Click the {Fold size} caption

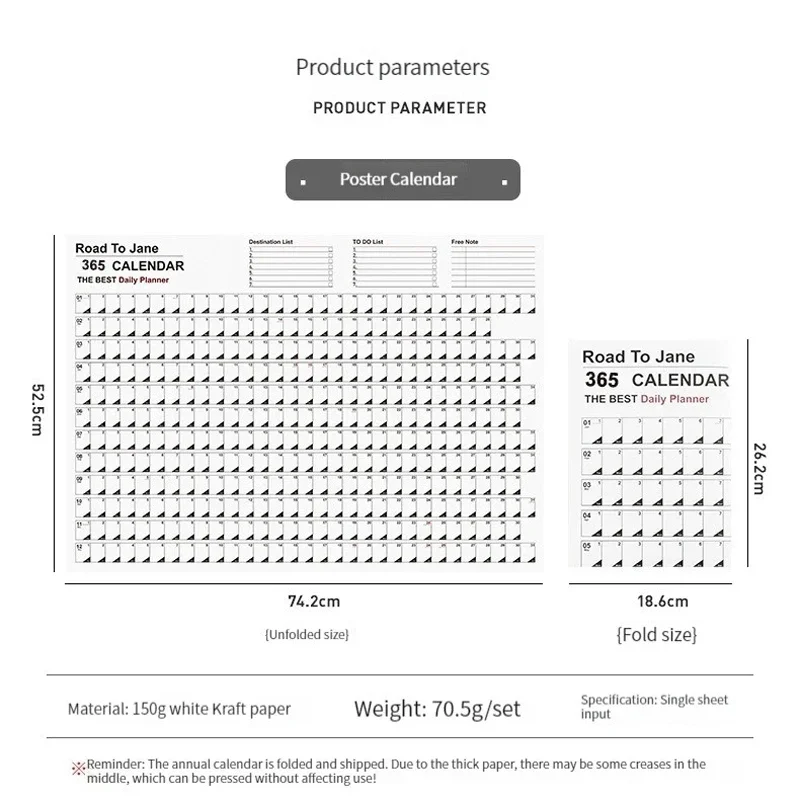coord(657,634)
